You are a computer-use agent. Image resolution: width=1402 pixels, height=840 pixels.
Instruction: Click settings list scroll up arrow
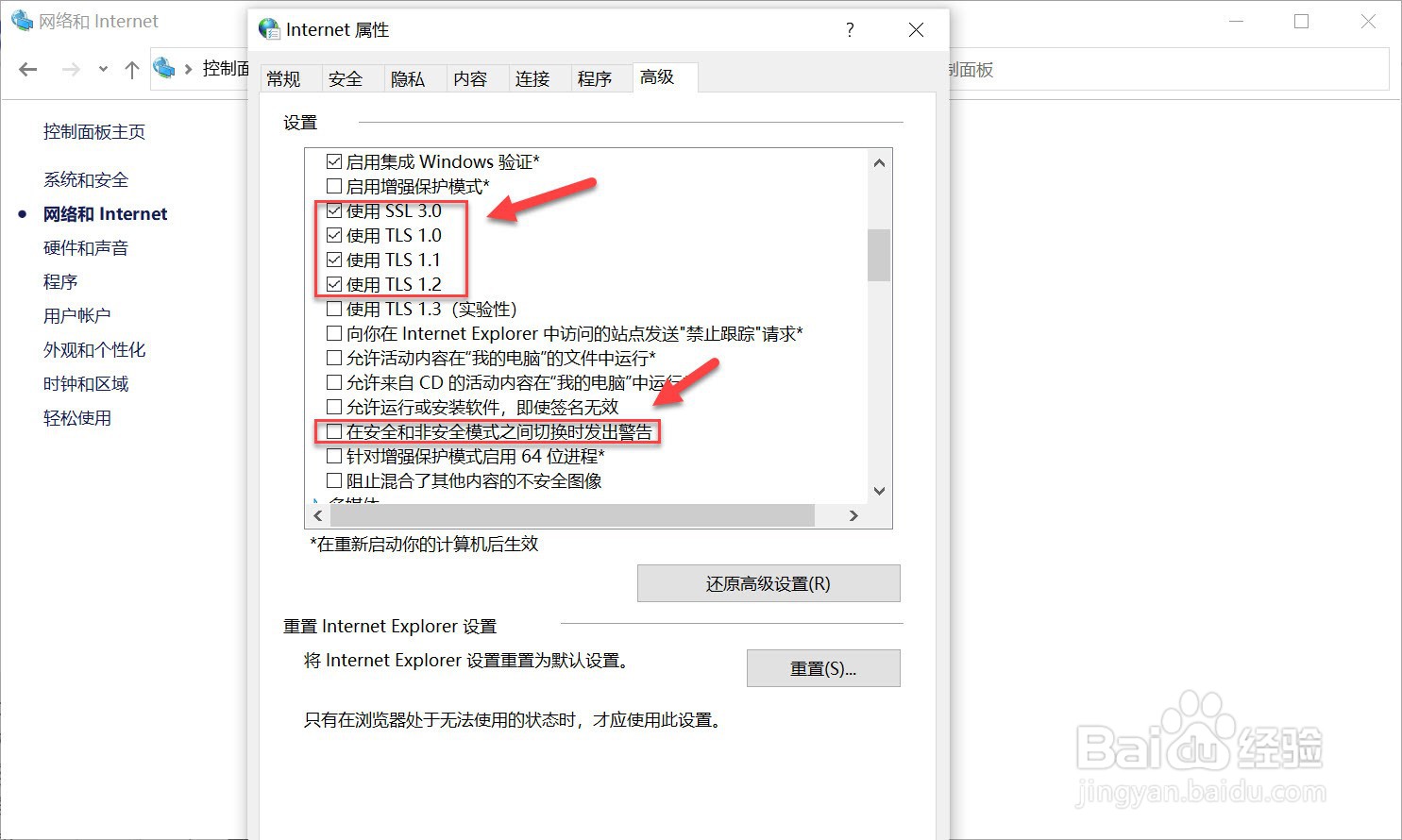tap(879, 162)
